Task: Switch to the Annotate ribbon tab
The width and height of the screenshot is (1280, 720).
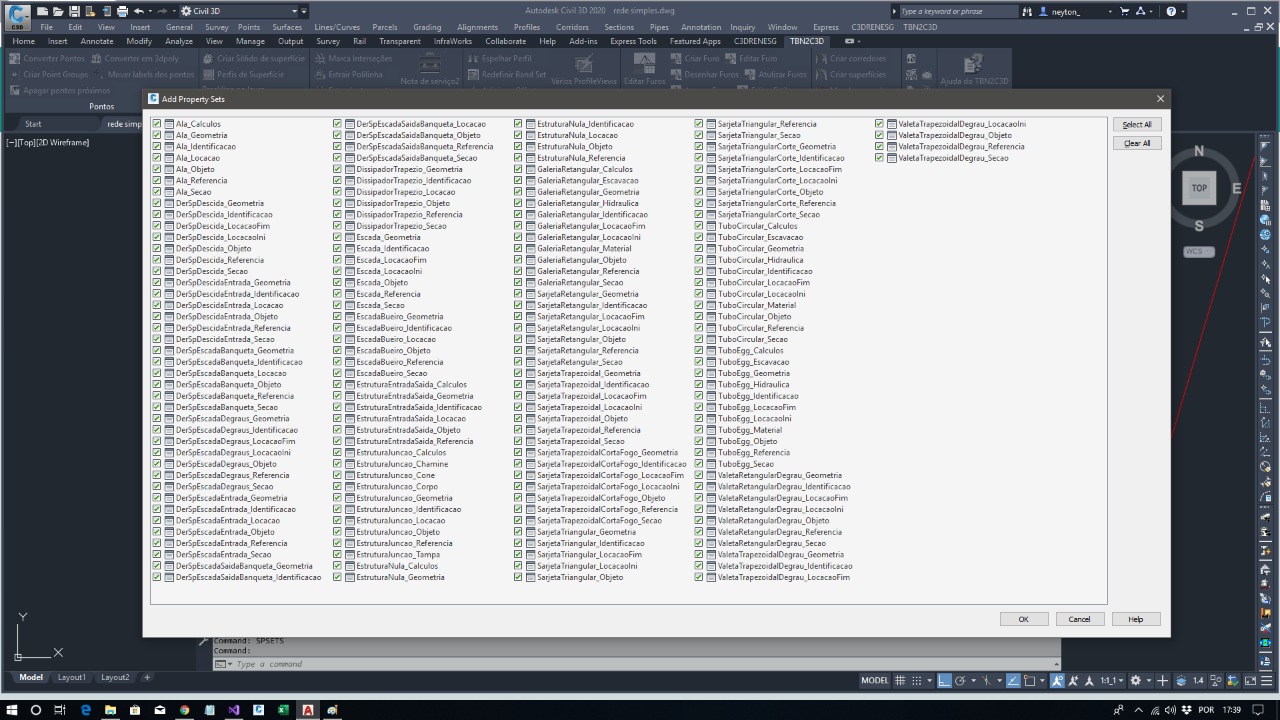Action: pyautogui.click(x=97, y=41)
